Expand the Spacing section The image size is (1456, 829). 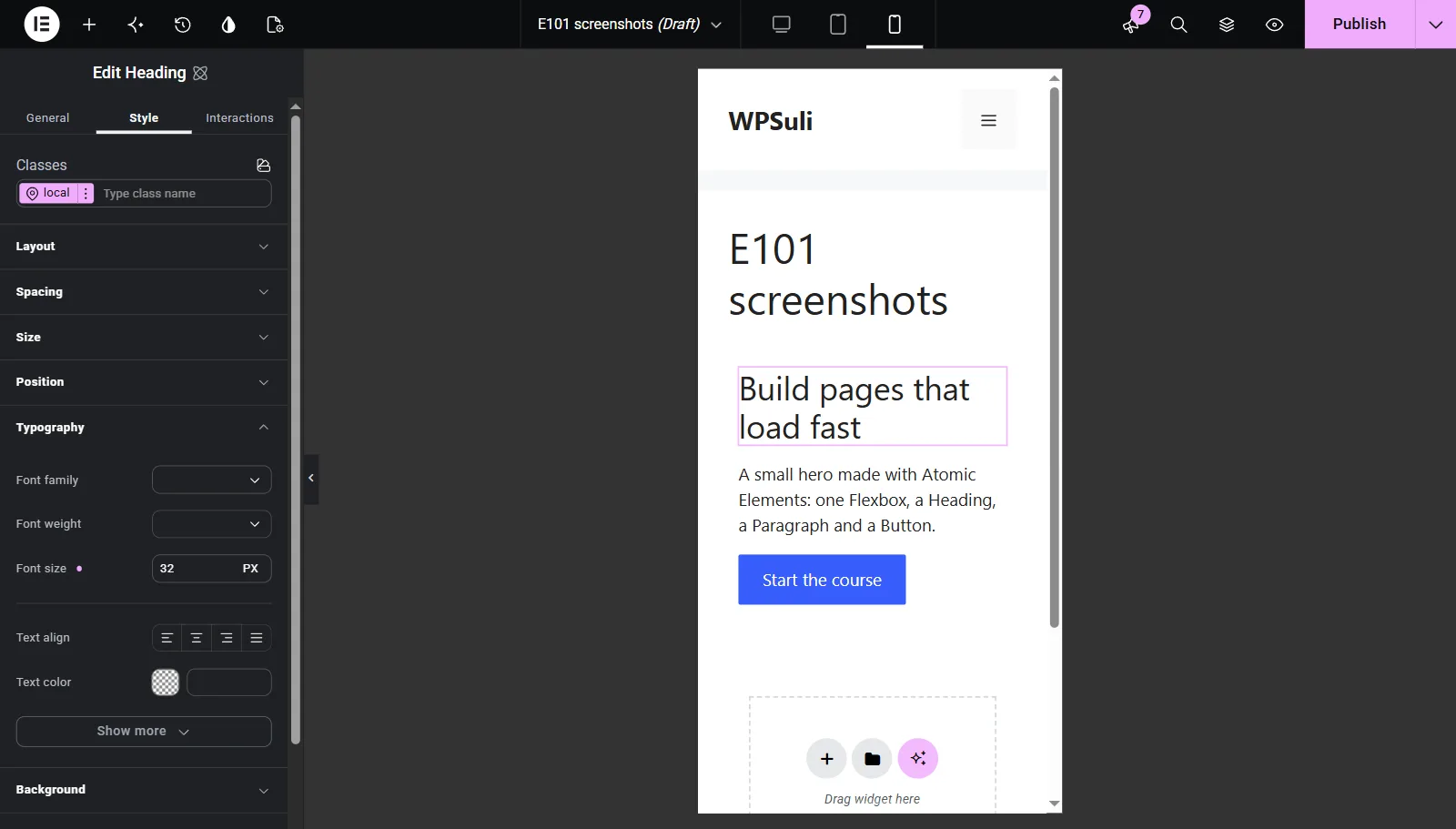coord(144,292)
